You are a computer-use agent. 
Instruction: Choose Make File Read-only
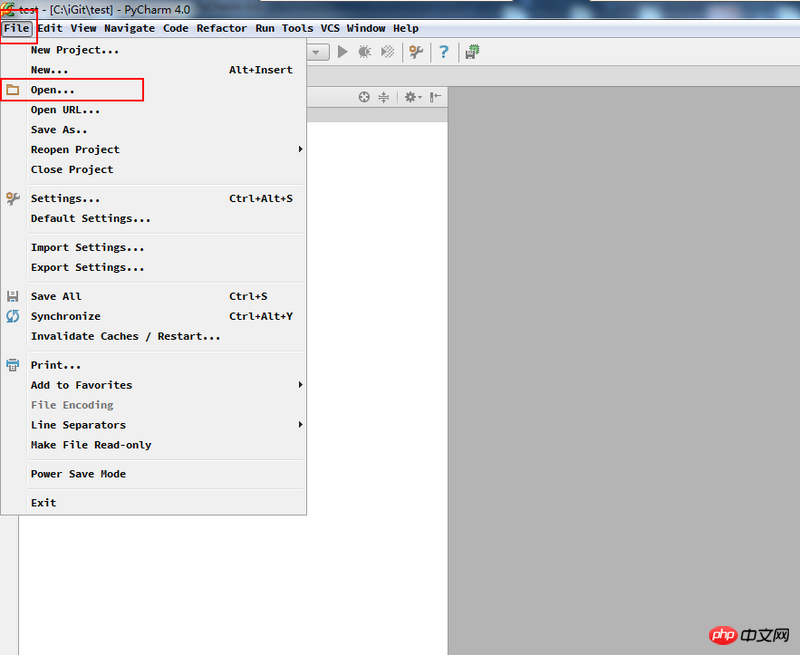click(x=153, y=445)
